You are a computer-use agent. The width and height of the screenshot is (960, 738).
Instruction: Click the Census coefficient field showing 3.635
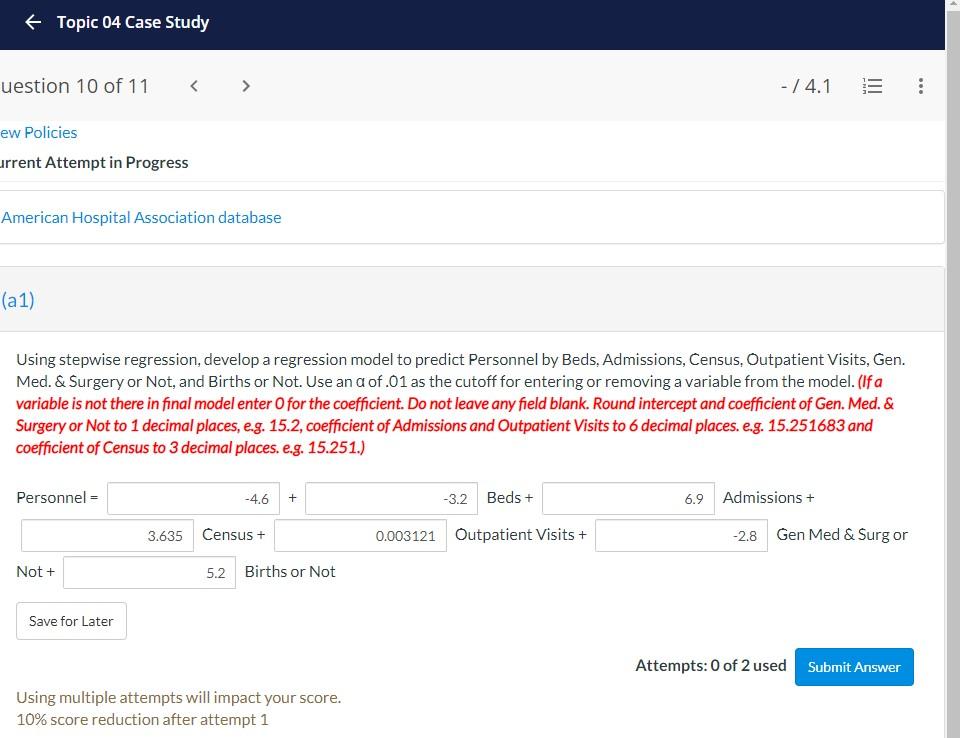pos(107,534)
